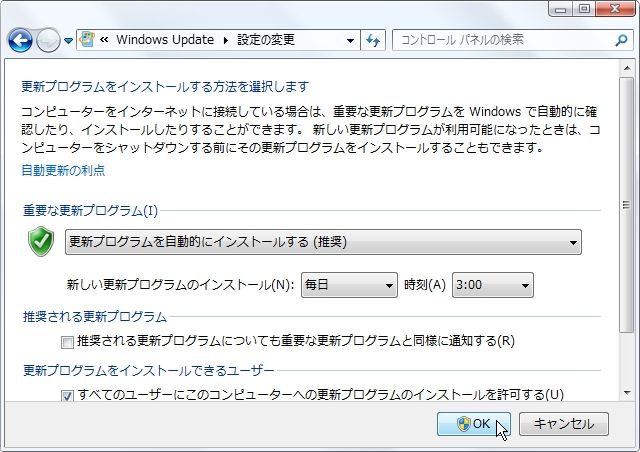Open 更新プログラムを自動的にインストールする dropdown
This screenshot has width=640, height=452.
pos(323,242)
